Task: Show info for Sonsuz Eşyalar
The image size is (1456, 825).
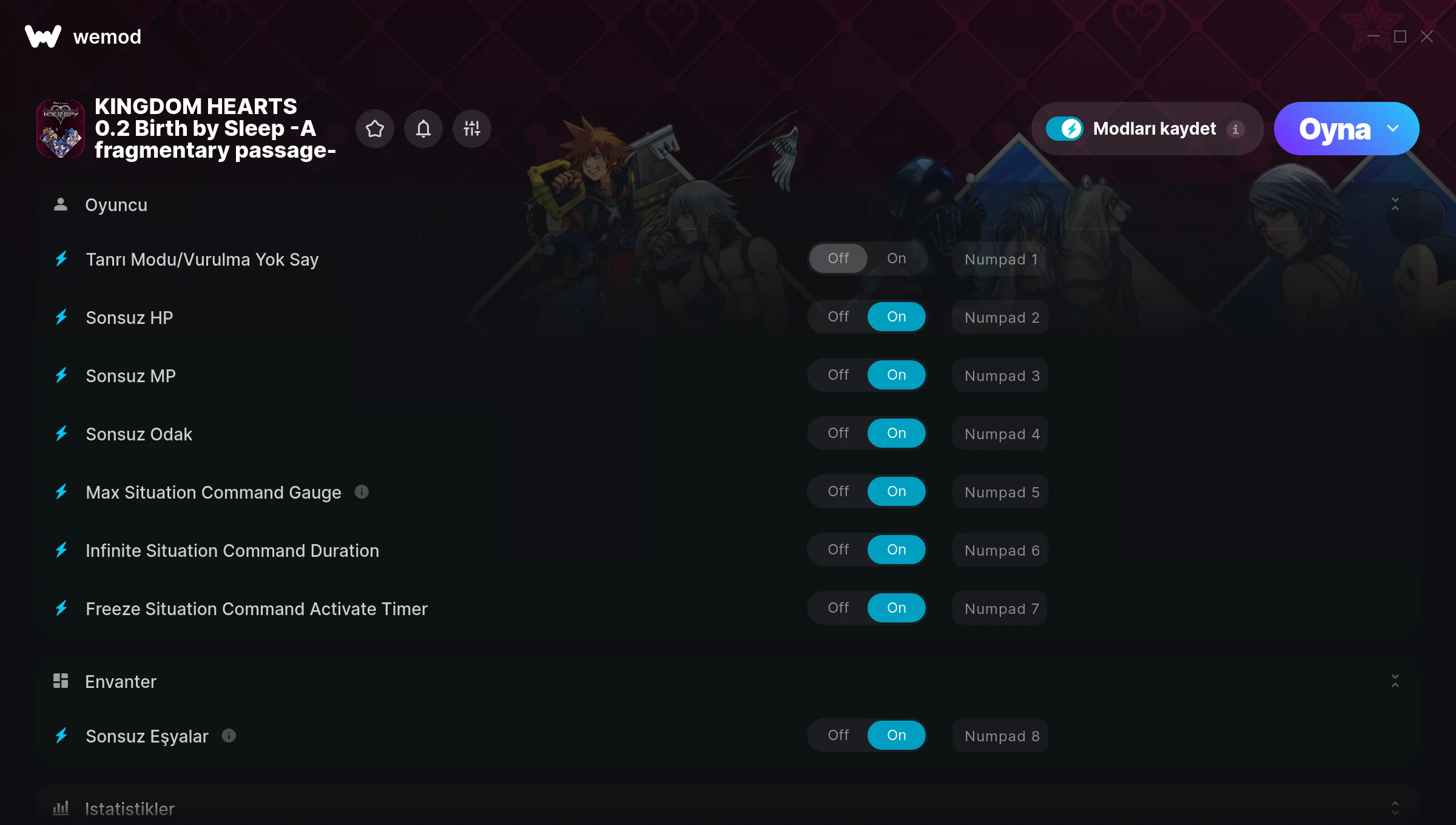Action: click(x=229, y=736)
